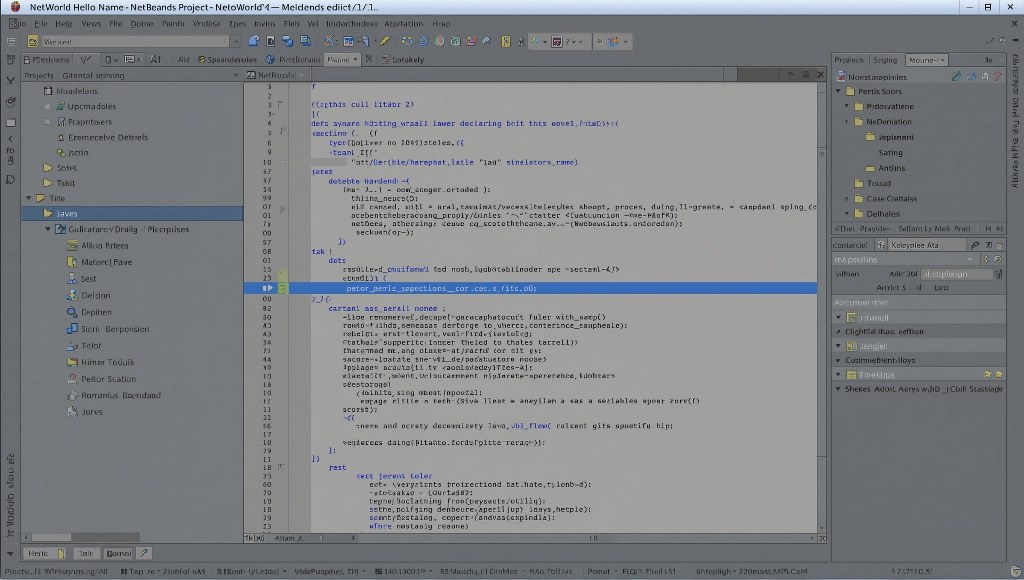Click the pencil icon in bottom bar
The width and height of the screenshot is (1024, 580).
pyautogui.click(x=144, y=553)
